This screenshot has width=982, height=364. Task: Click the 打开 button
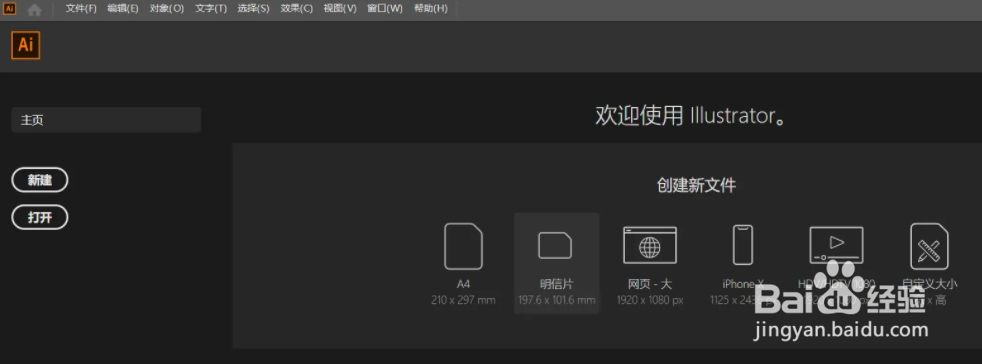pyautogui.click(x=40, y=217)
